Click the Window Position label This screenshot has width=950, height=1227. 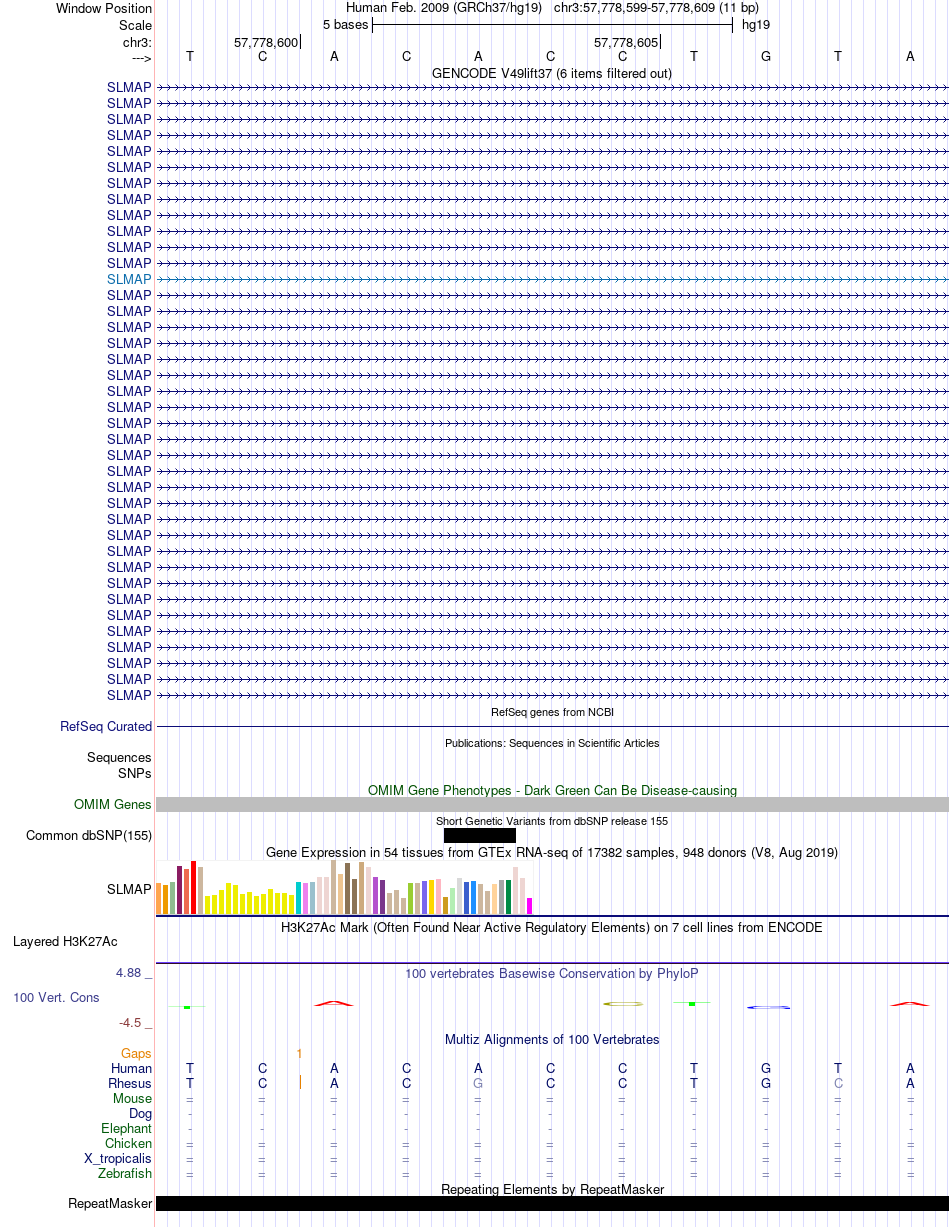(104, 8)
